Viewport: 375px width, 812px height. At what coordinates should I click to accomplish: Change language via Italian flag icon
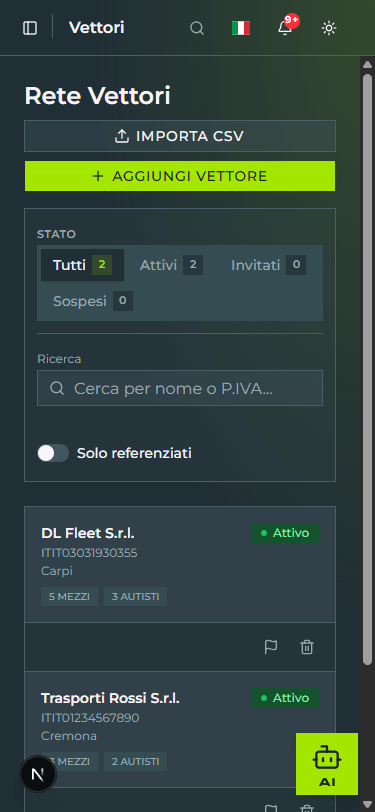[241, 28]
